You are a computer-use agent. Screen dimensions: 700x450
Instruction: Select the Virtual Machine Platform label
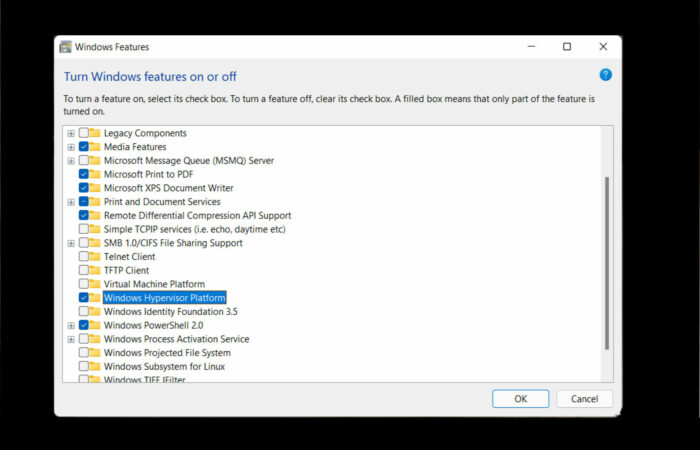click(154, 284)
